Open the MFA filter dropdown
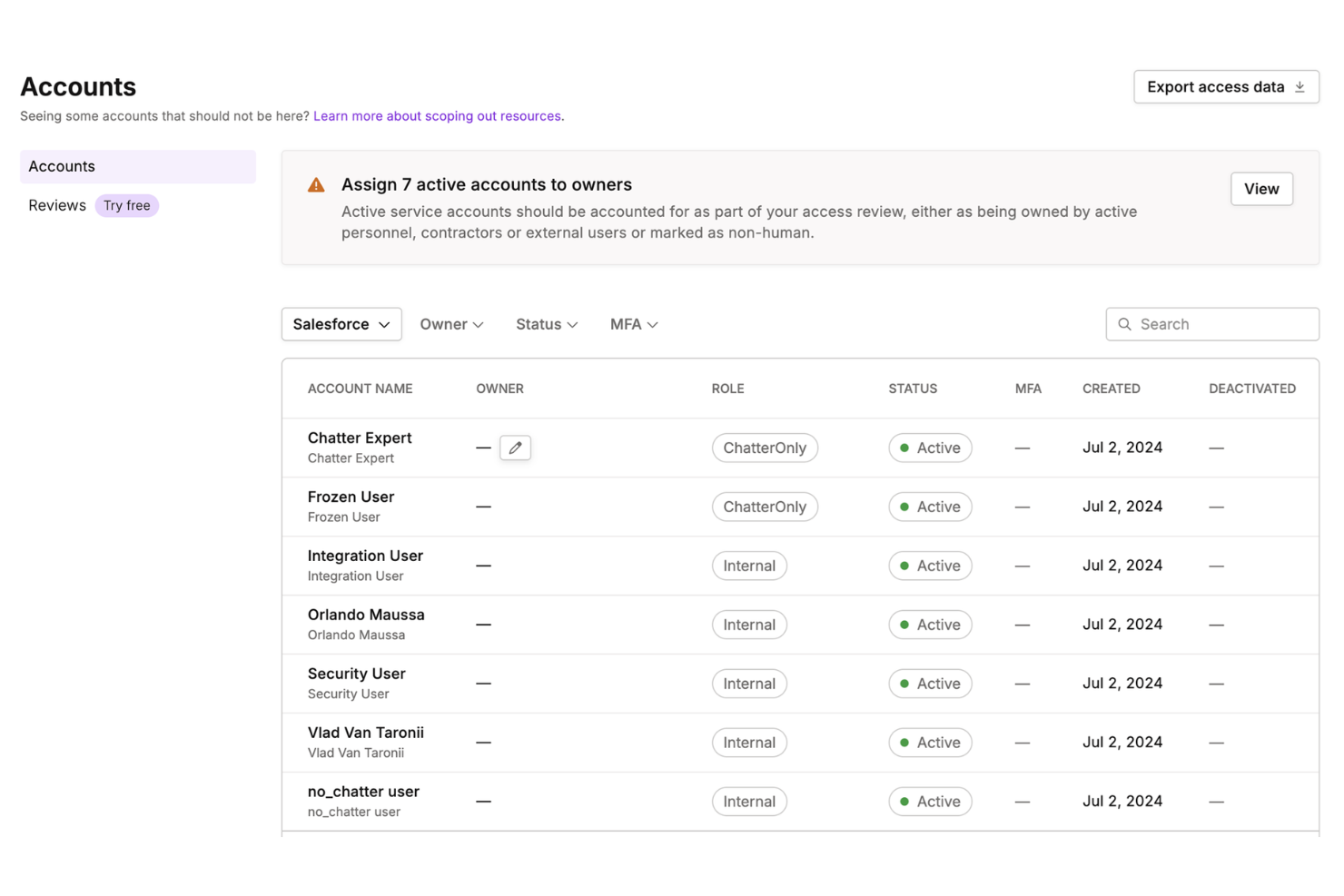This screenshot has height=896, width=1344. [x=633, y=324]
